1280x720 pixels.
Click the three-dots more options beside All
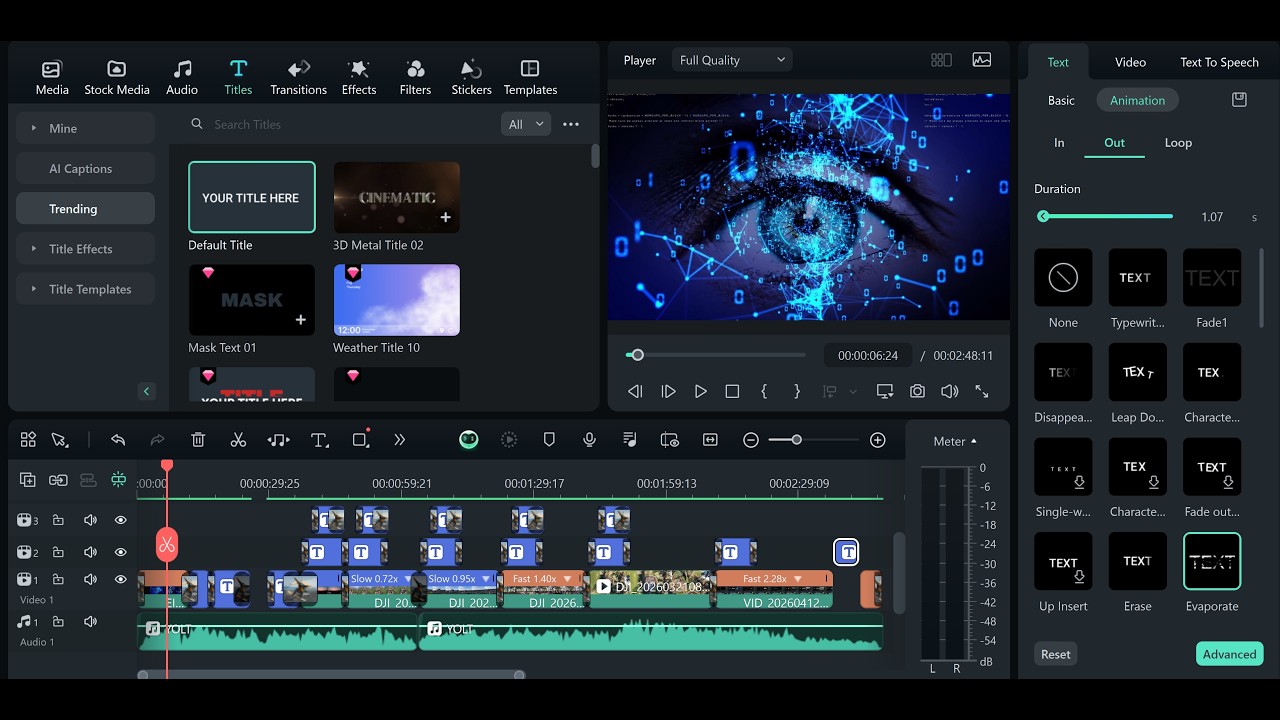pos(571,124)
